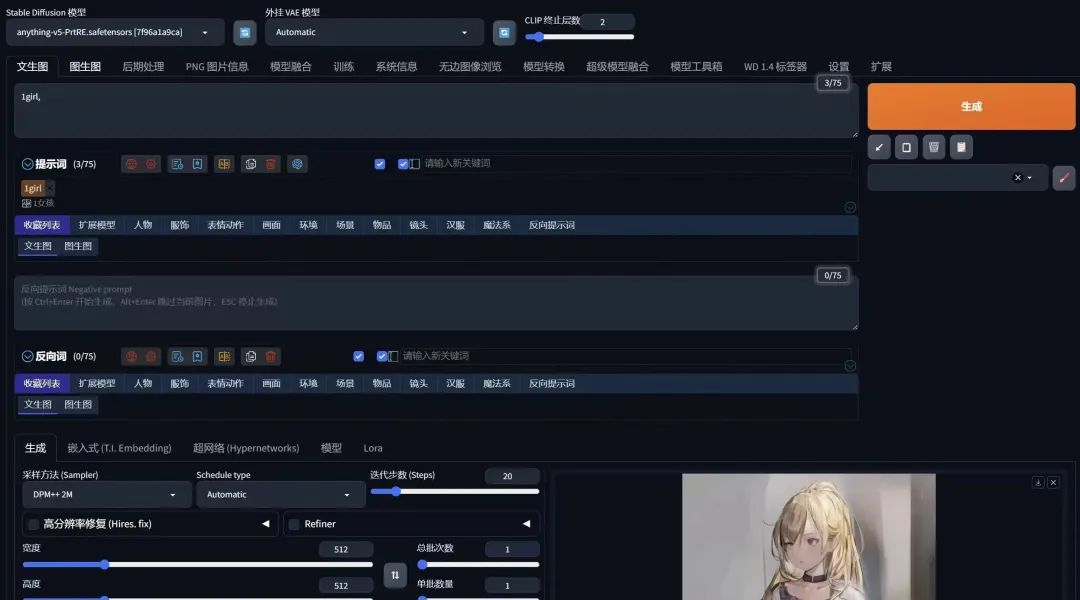The height and width of the screenshot is (600, 1080).
Task: Click the paintbrush style-edit icon
Action: pyautogui.click(x=1064, y=178)
